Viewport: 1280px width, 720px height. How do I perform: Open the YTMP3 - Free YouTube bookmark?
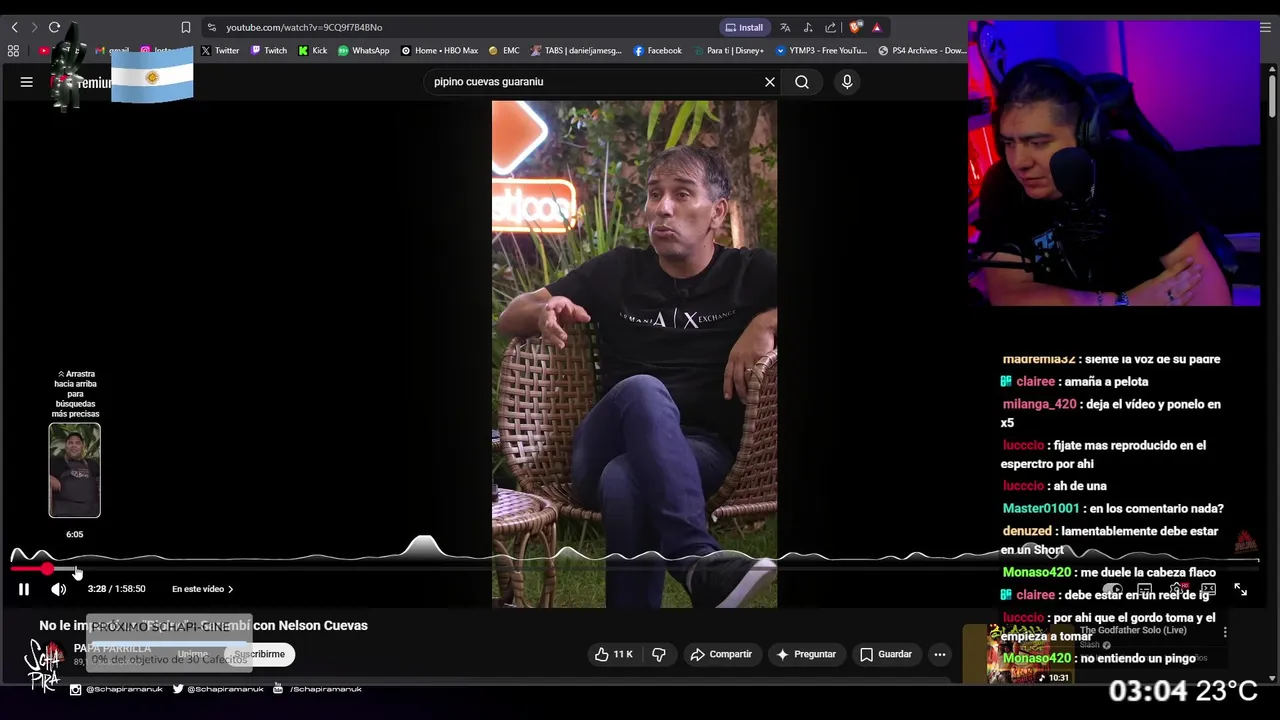(822, 50)
